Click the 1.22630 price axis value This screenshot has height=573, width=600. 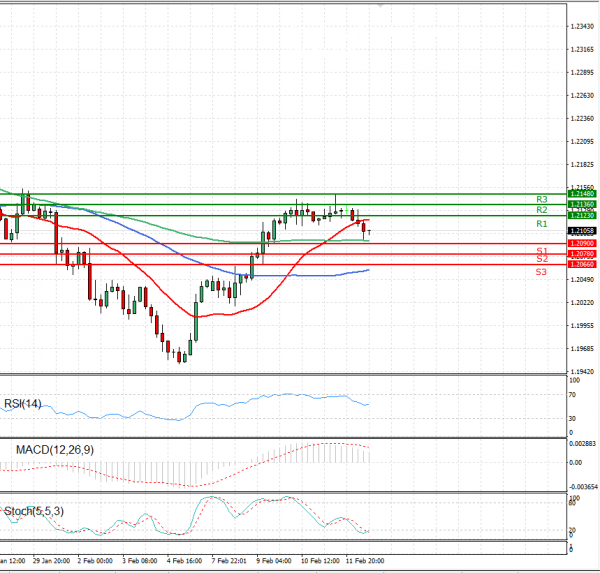(582, 95)
